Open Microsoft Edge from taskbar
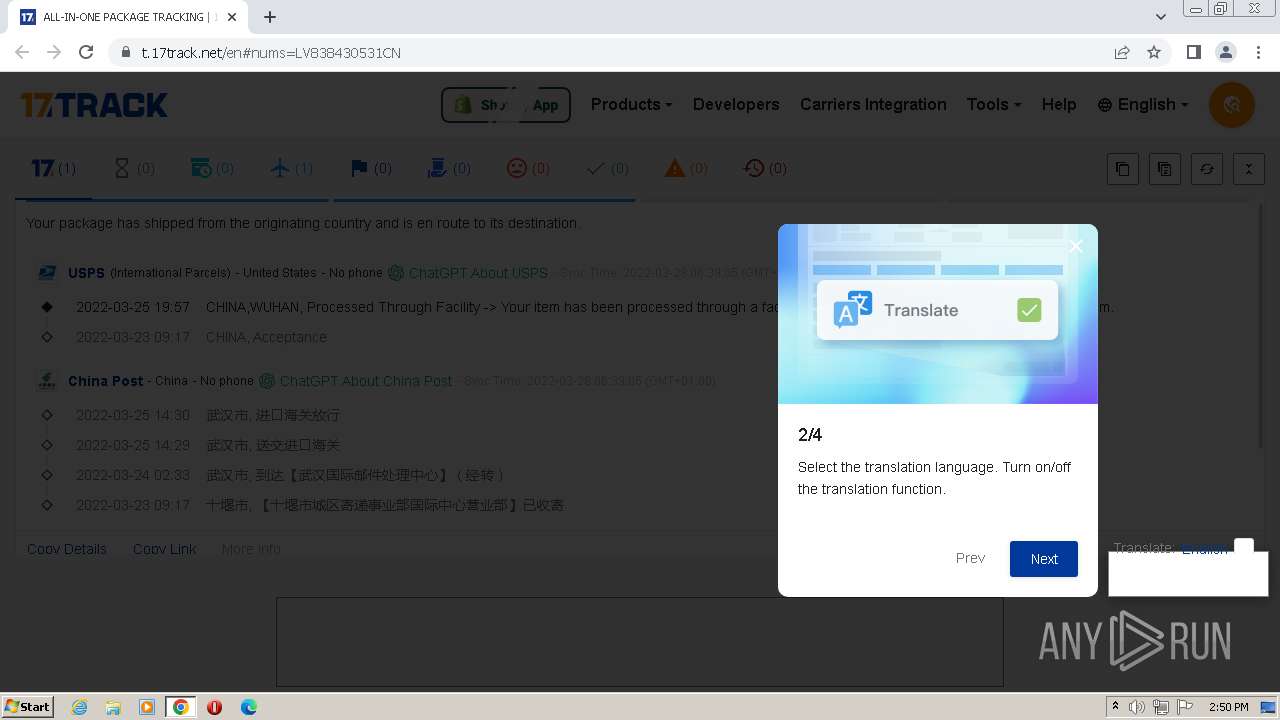This screenshot has height=720, width=1280. point(248,707)
